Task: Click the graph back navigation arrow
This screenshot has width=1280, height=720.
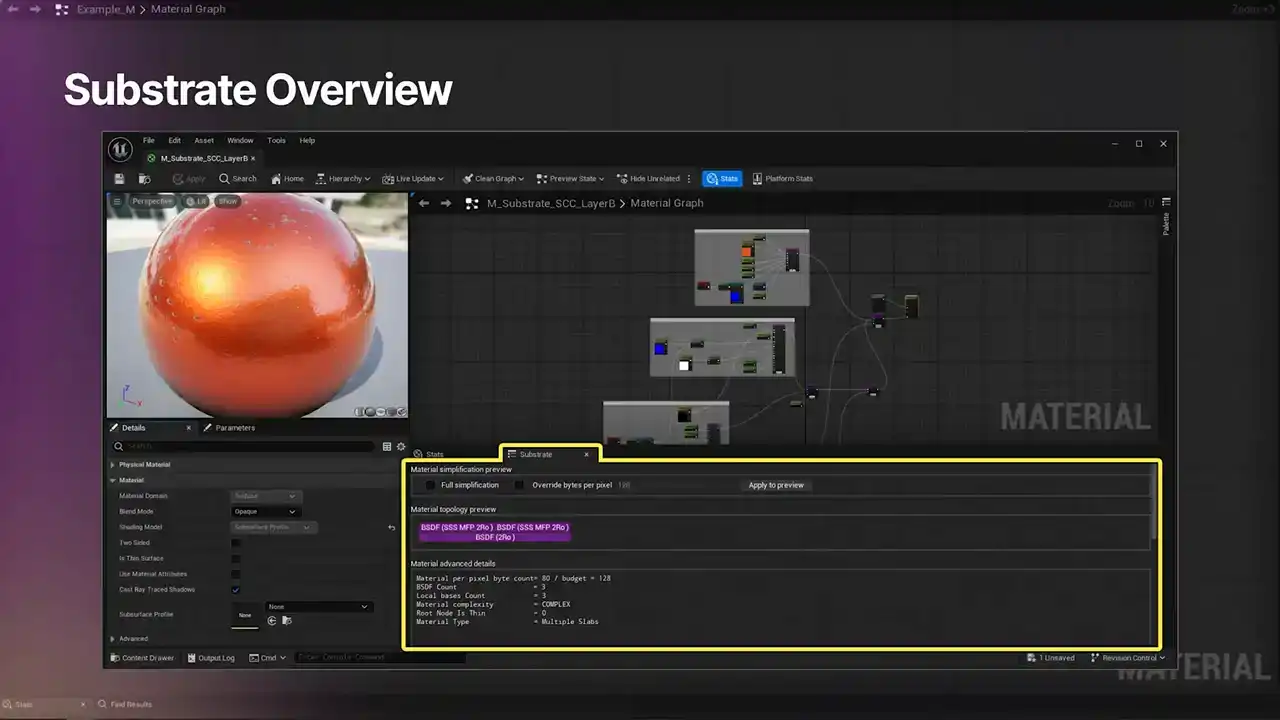Action: (424, 203)
